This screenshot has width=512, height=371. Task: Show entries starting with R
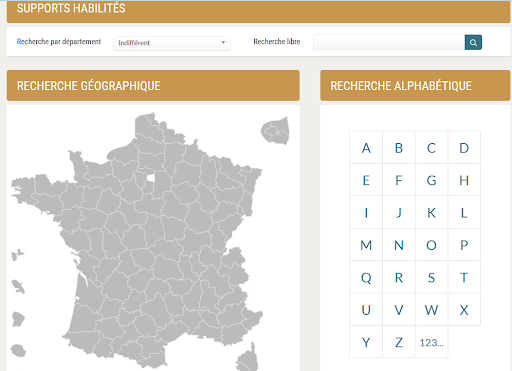point(399,277)
